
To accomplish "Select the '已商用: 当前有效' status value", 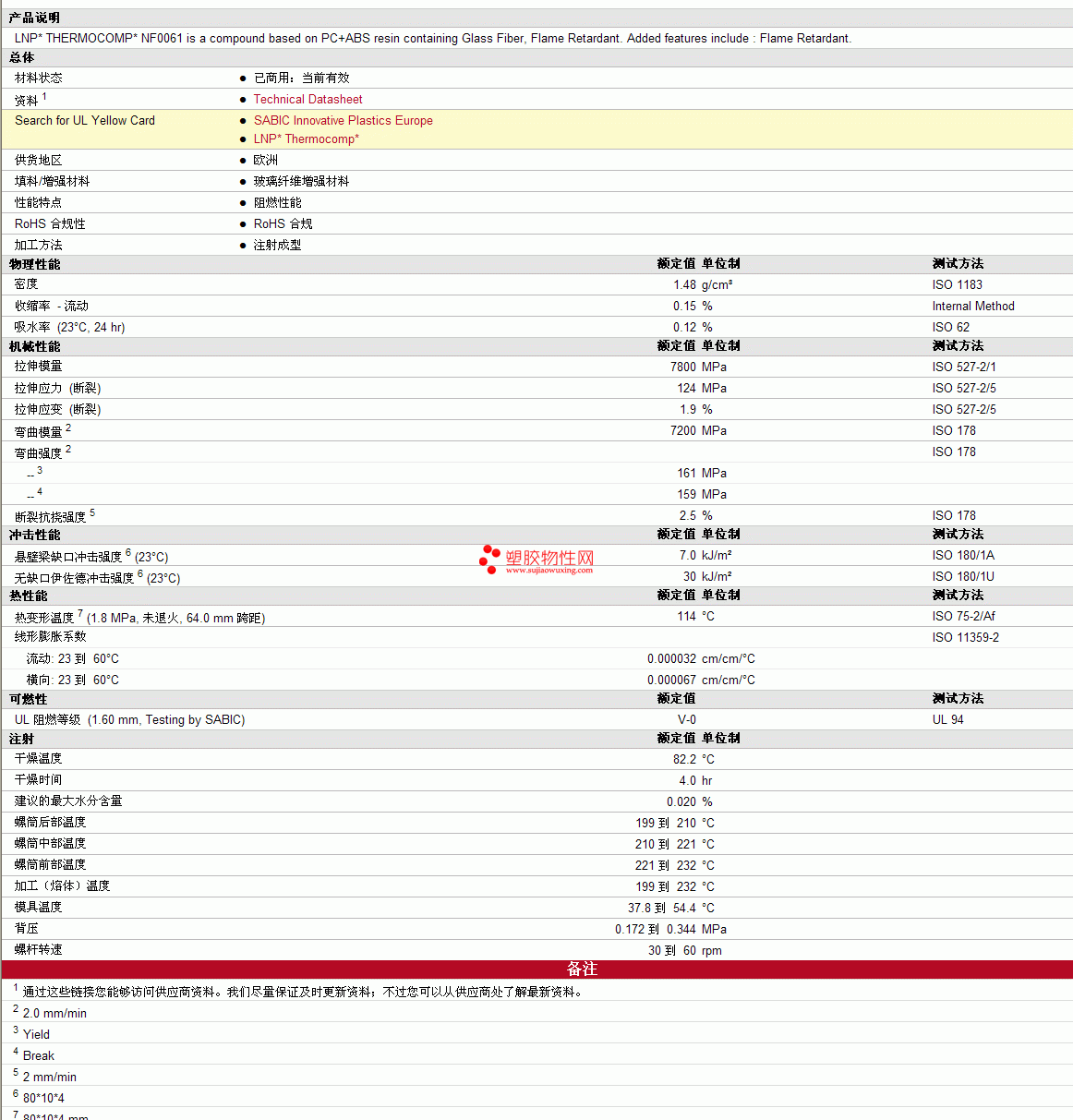I will [301, 78].
